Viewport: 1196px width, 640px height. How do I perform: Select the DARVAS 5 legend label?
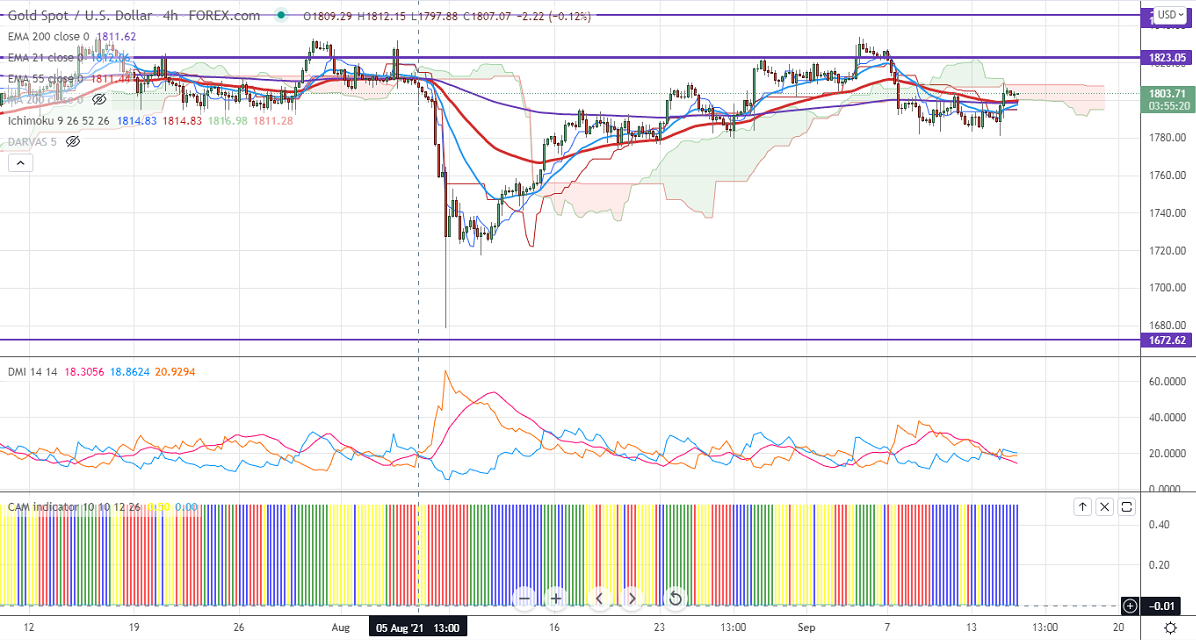tap(32, 142)
